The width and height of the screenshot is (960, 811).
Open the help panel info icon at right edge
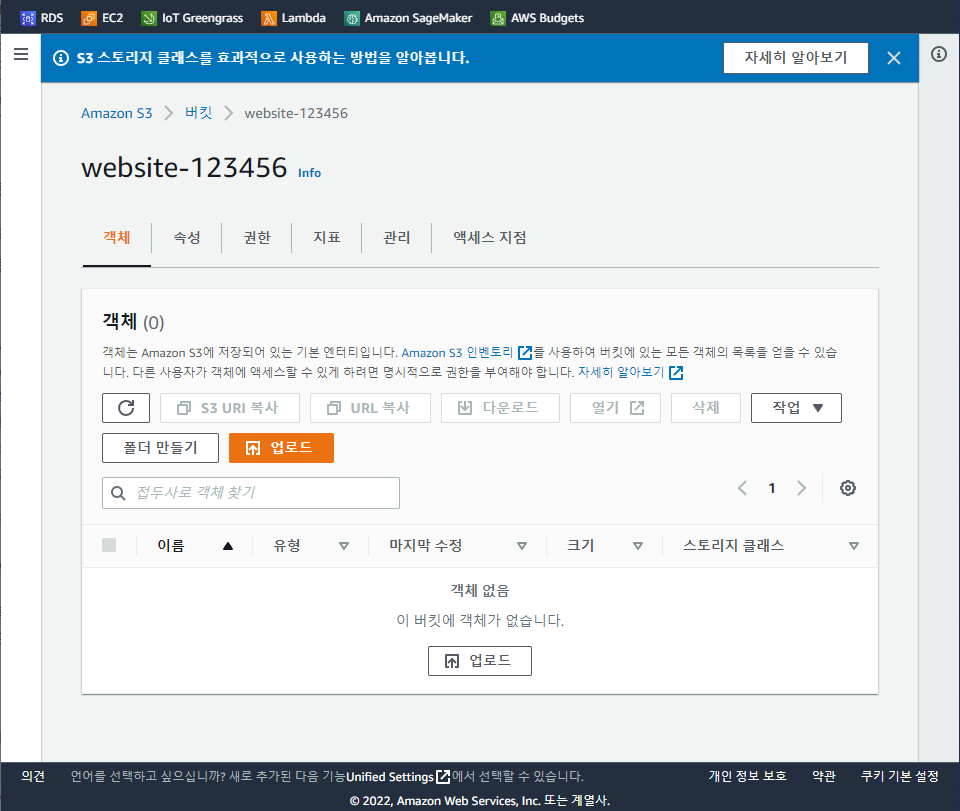pyautogui.click(x=939, y=54)
